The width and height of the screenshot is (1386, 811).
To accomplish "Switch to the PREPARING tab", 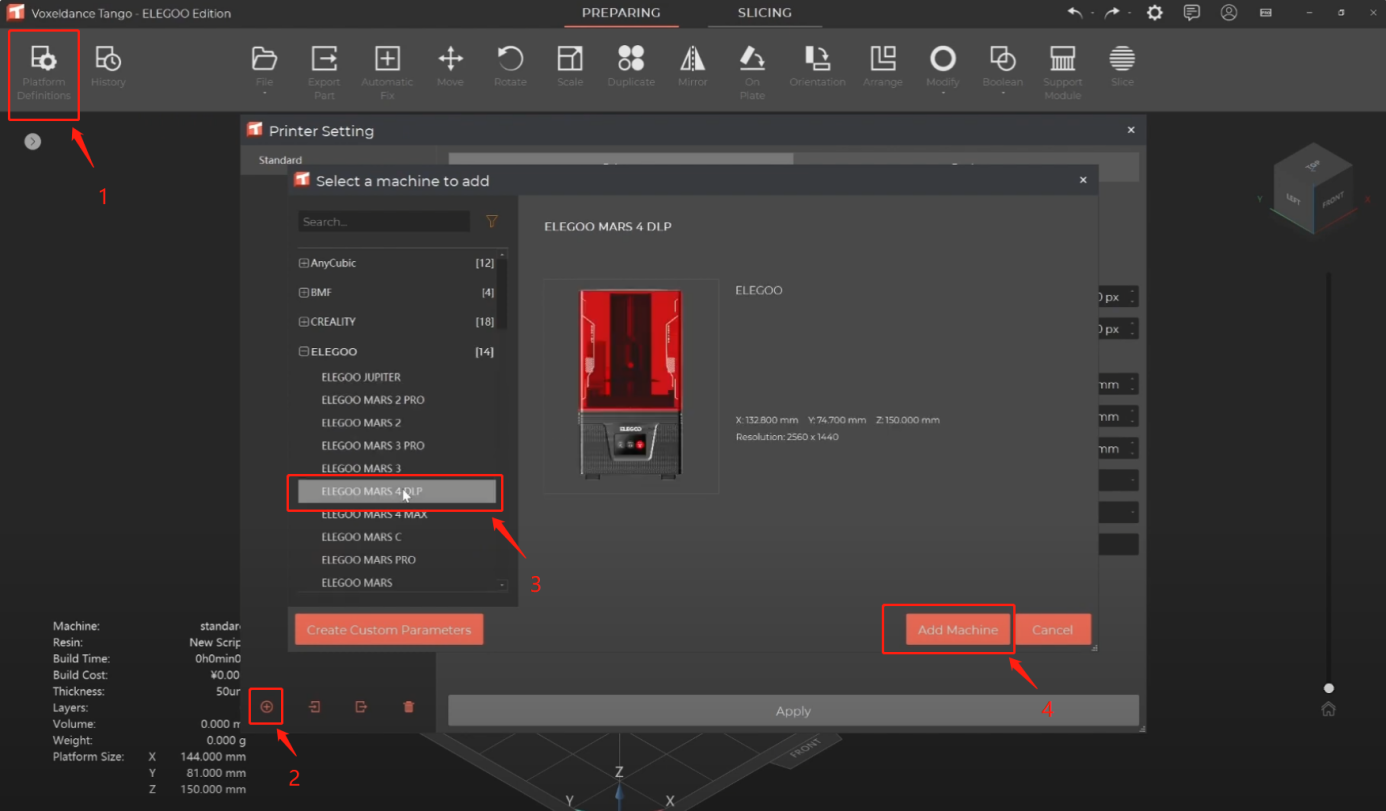I will coord(621,13).
